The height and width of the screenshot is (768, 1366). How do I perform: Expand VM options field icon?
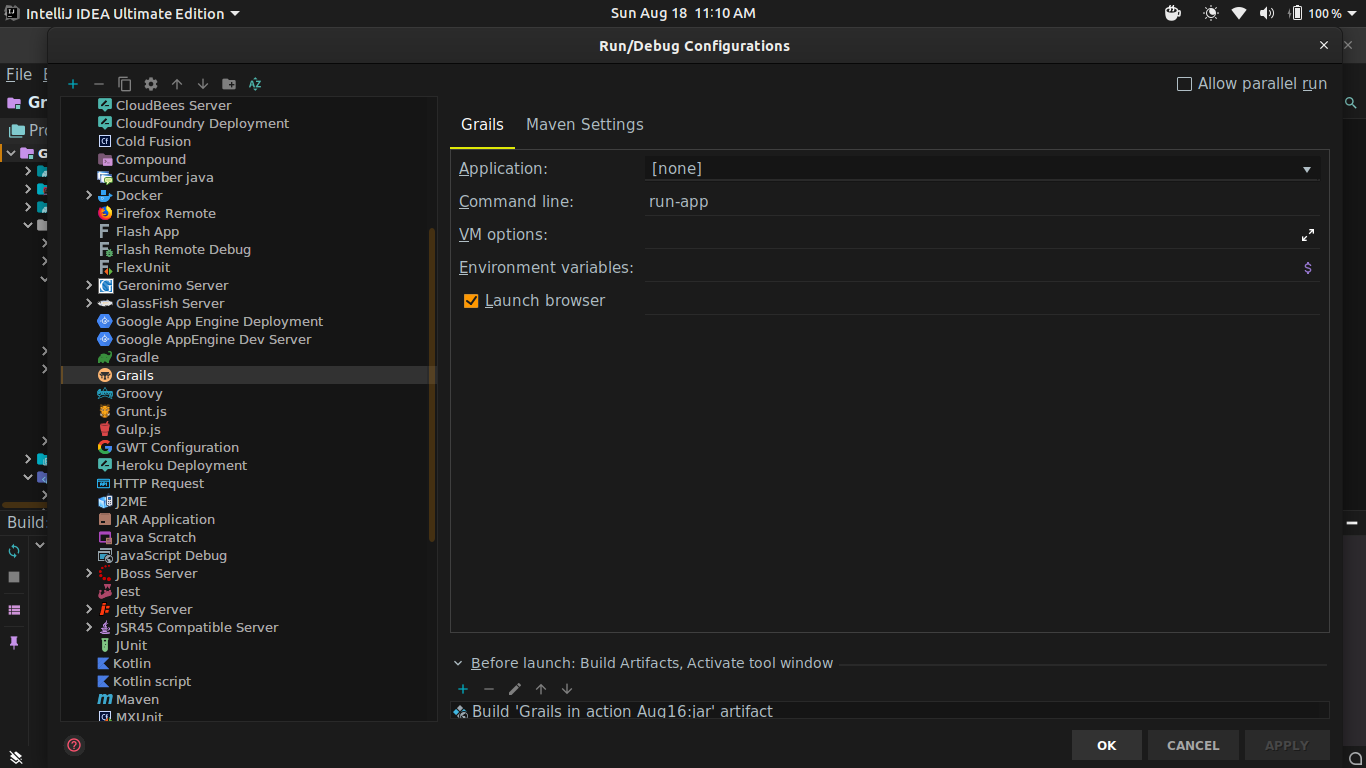tap(1308, 235)
